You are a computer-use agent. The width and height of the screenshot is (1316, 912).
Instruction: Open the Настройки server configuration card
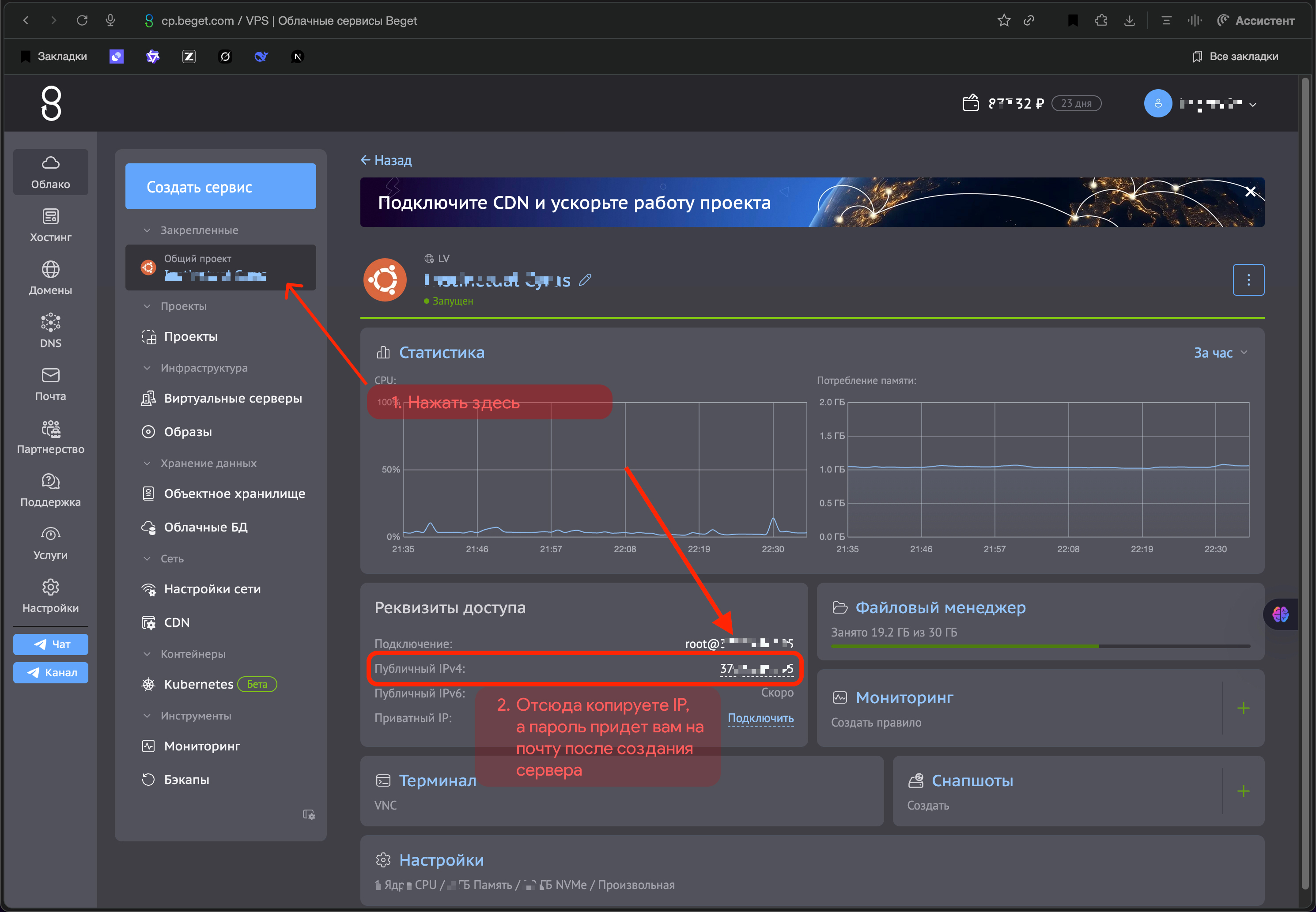click(812, 871)
